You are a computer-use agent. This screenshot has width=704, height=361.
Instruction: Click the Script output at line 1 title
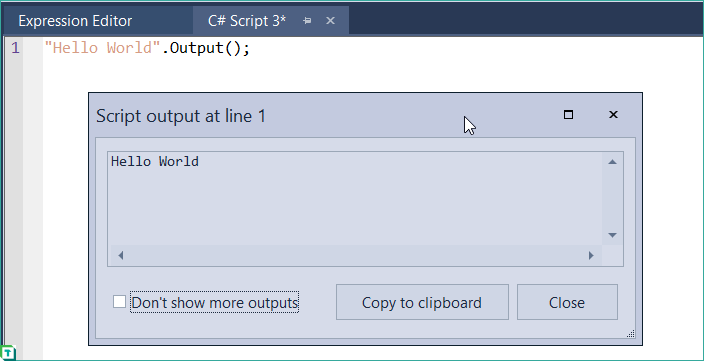click(181, 116)
